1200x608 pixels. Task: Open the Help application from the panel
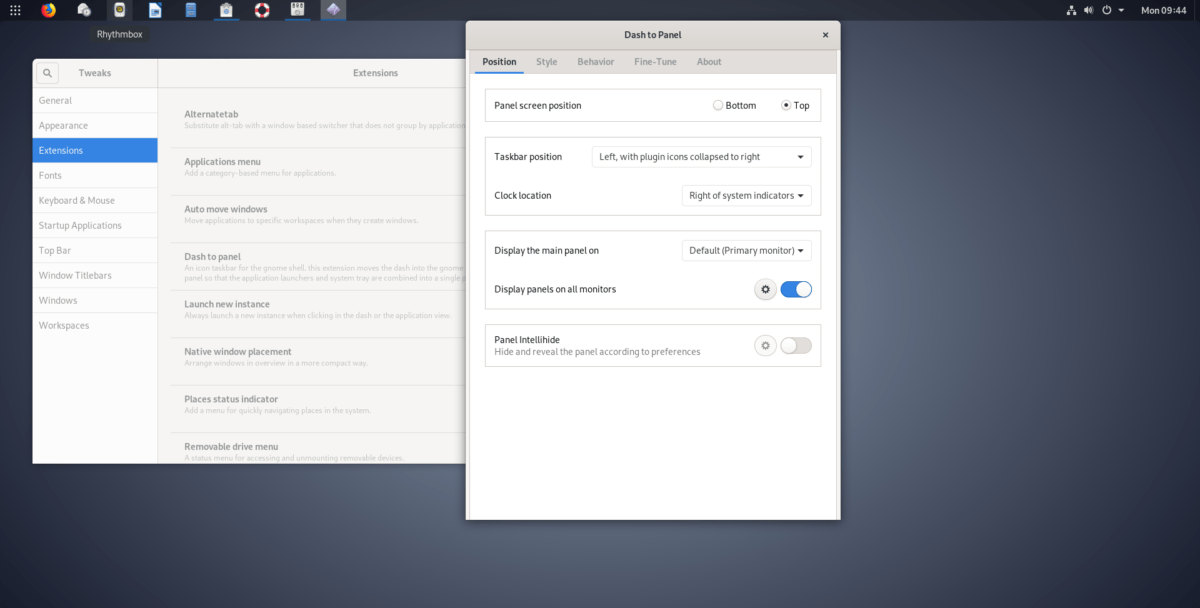click(x=261, y=10)
